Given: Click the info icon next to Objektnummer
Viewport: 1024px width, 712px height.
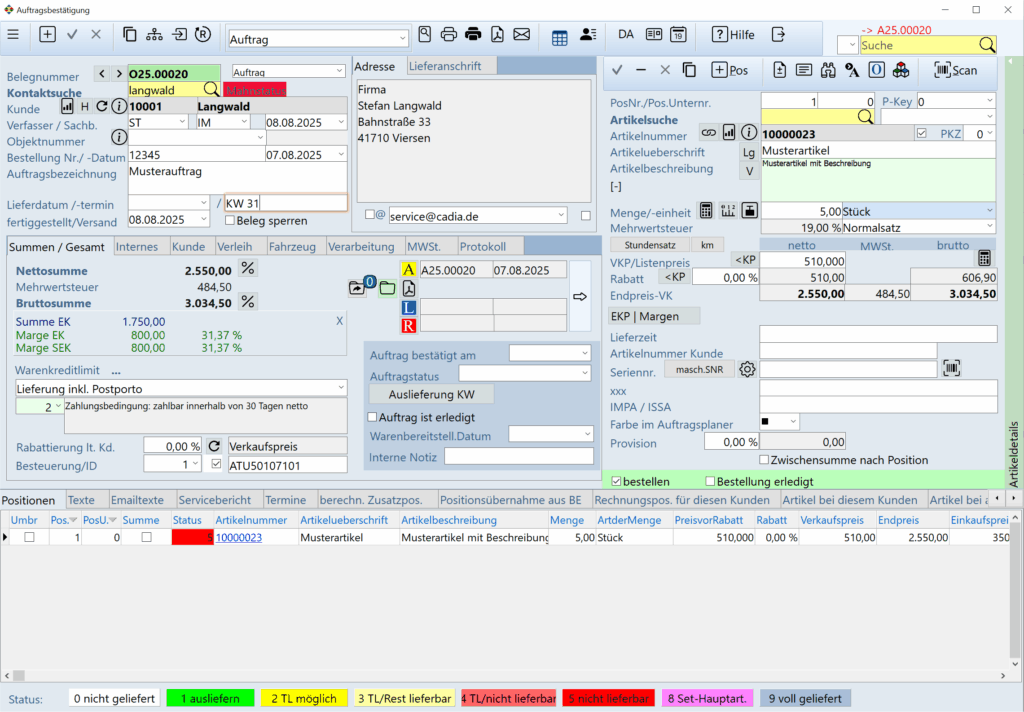Looking at the screenshot, I should [x=119, y=137].
